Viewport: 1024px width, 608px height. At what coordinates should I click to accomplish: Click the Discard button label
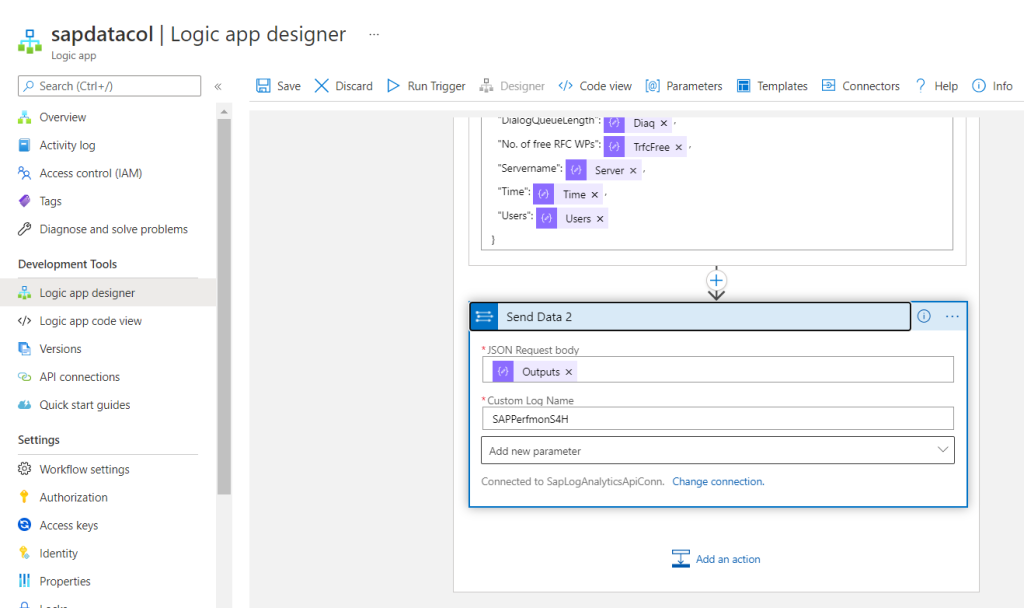click(x=354, y=86)
